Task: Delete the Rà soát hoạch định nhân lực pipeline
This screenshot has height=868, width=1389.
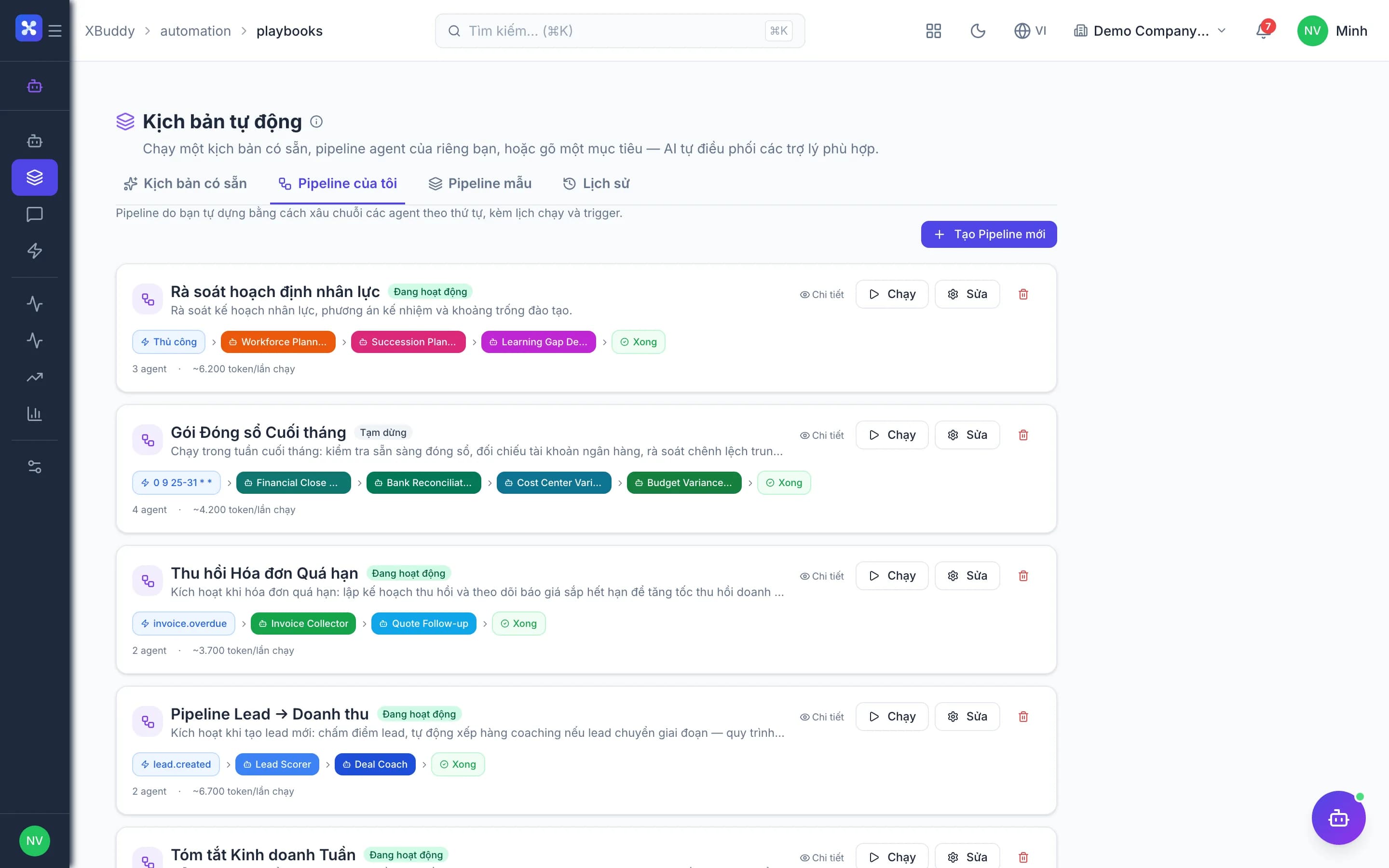Action: coord(1023,295)
